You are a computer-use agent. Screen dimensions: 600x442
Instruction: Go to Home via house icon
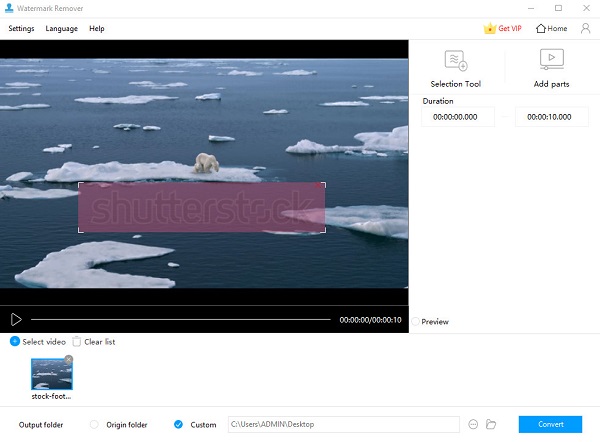[x=551, y=28]
